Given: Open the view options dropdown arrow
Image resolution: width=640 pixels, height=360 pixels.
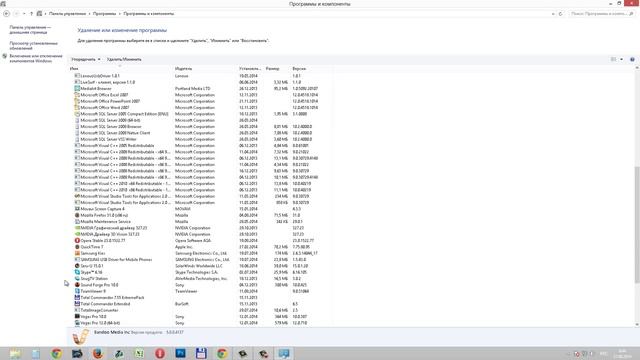Looking at the screenshot, I should pos(622,60).
